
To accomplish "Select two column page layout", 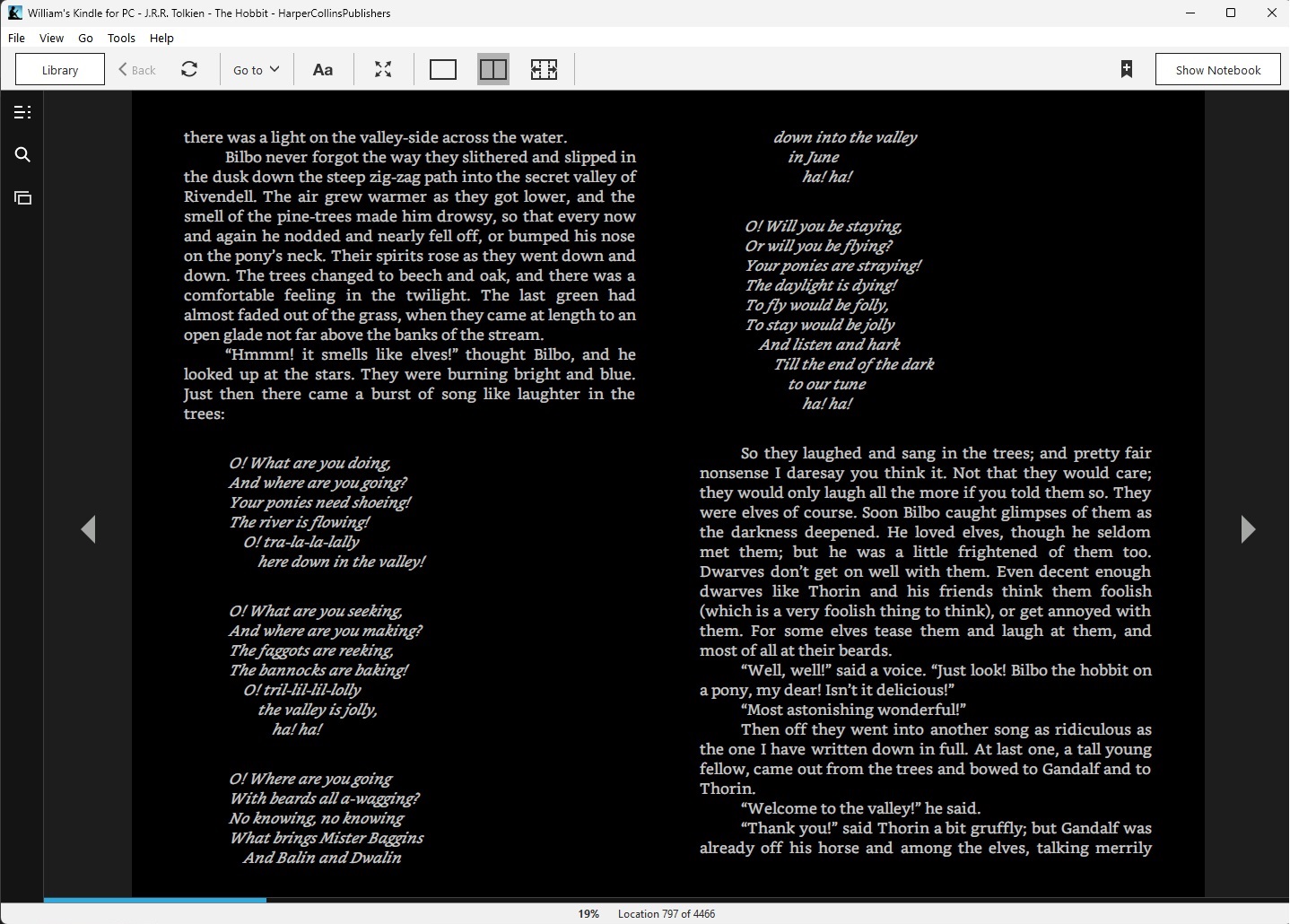I will [x=493, y=69].
